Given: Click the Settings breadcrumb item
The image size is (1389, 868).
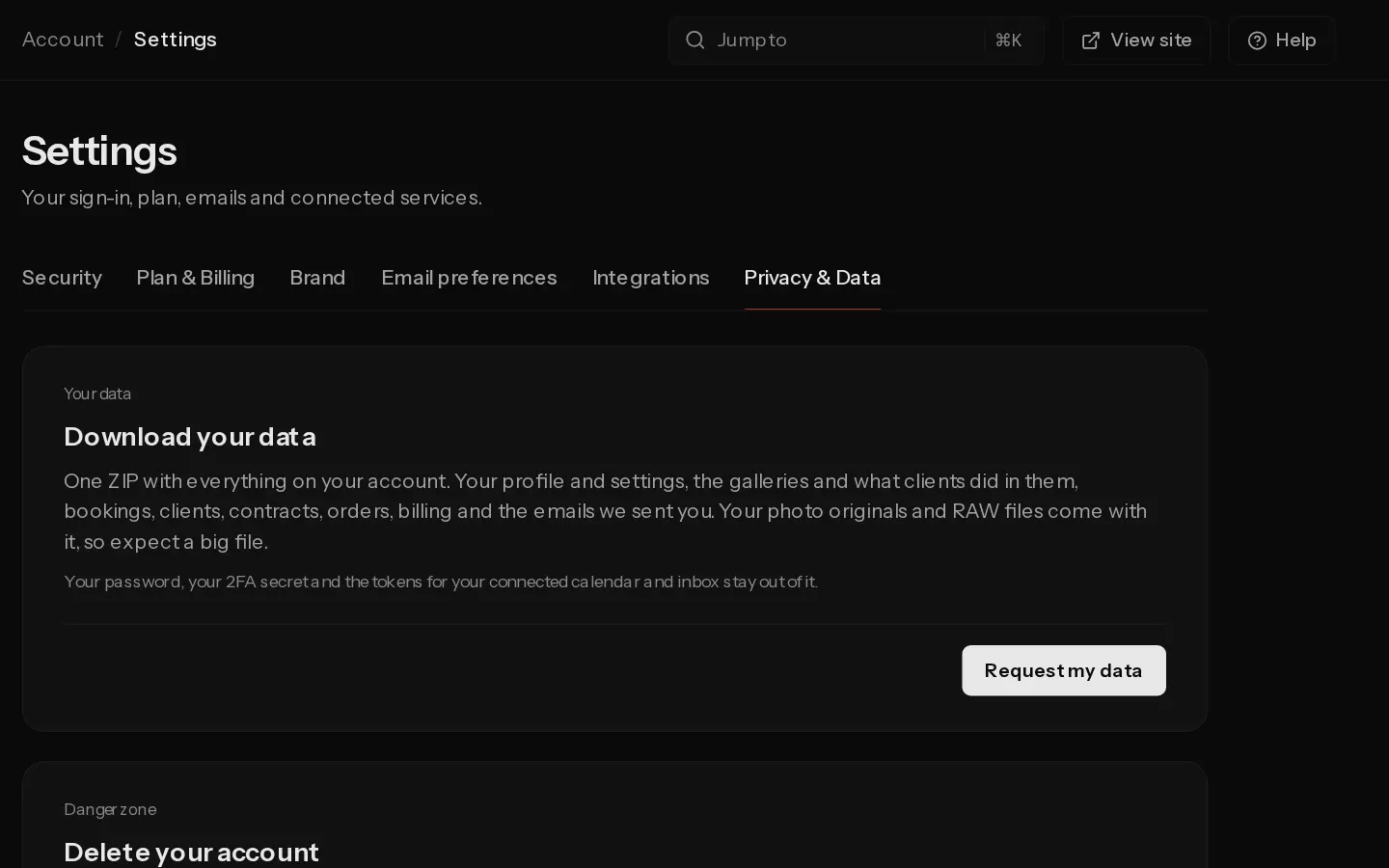Looking at the screenshot, I should [175, 40].
